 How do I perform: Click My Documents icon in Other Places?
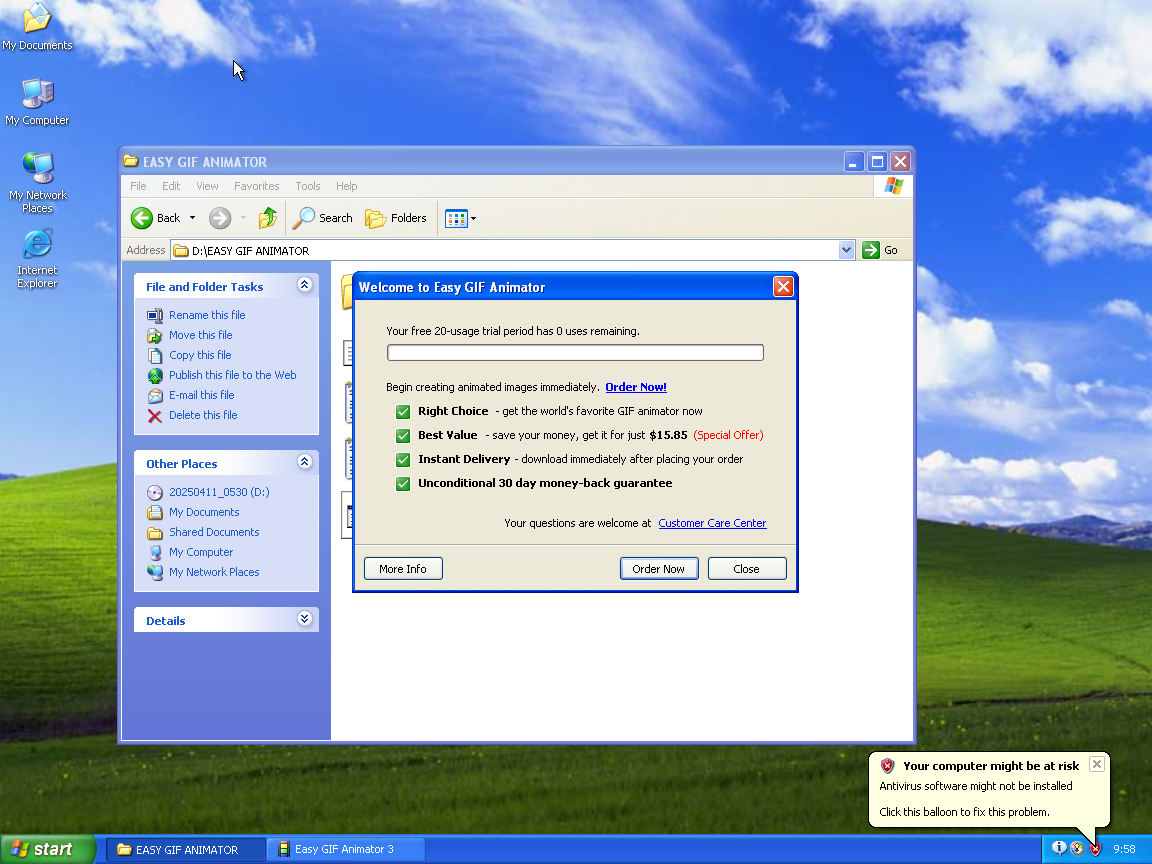pyautogui.click(x=154, y=512)
